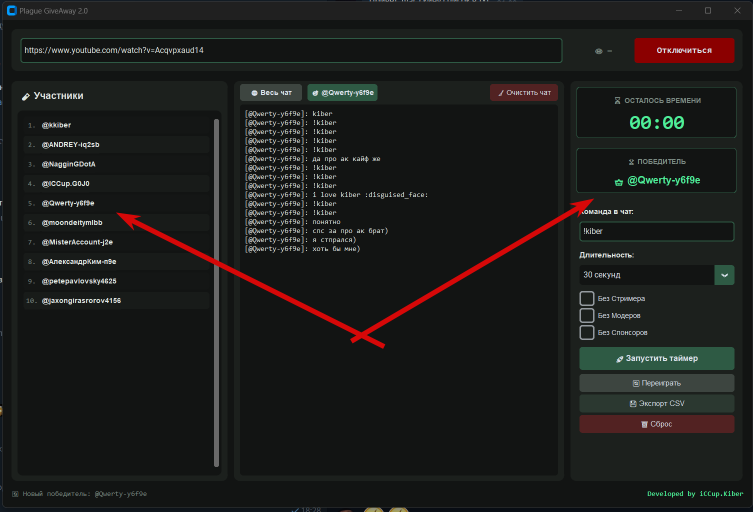This screenshot has width=753, height=512.
Task: Minimize the Plague GiveAway window
Action: tap(679, 11)
